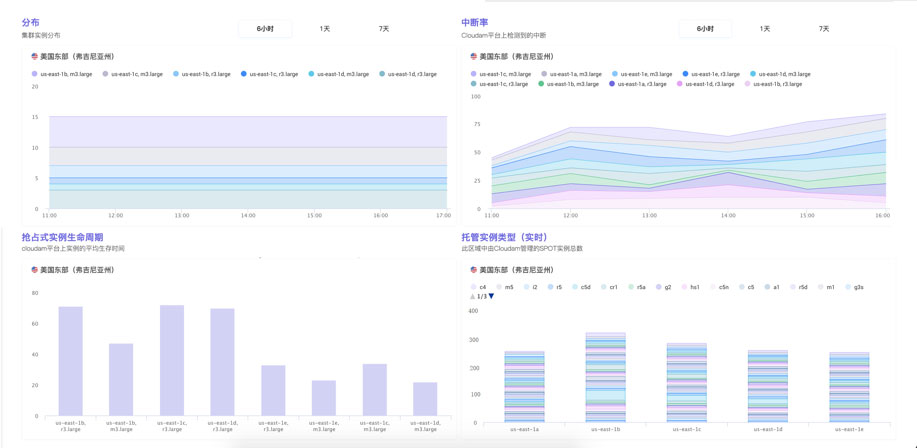The height and width of the screenshot is (448, 917).
Task: Toggle g2 instance type legend dot
Action: pyautogui.click(x=659, y=287)
